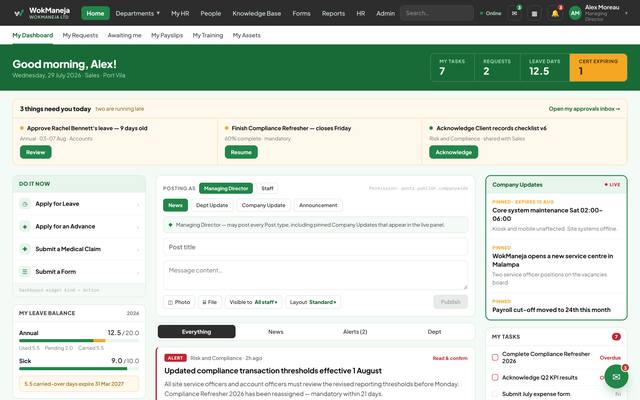Switch to the My Training tab
This screenshot has height=400, width=640.
pos(208,36)
